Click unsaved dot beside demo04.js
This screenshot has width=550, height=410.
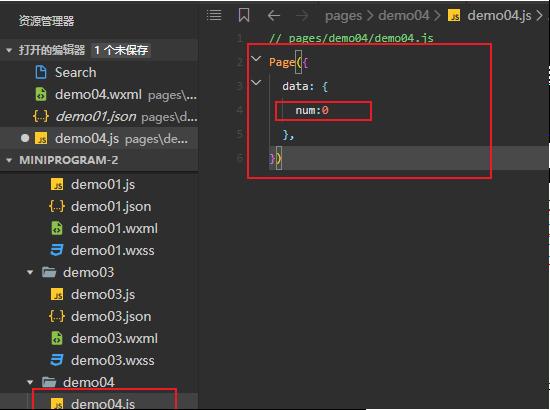[x=25, y=138]
